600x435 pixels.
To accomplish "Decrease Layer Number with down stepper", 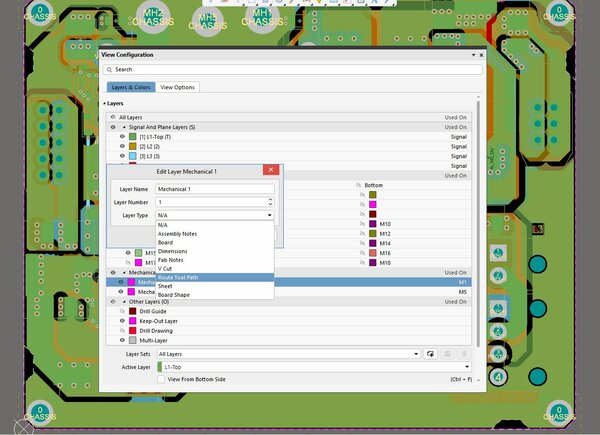I will tap(270, 204).
